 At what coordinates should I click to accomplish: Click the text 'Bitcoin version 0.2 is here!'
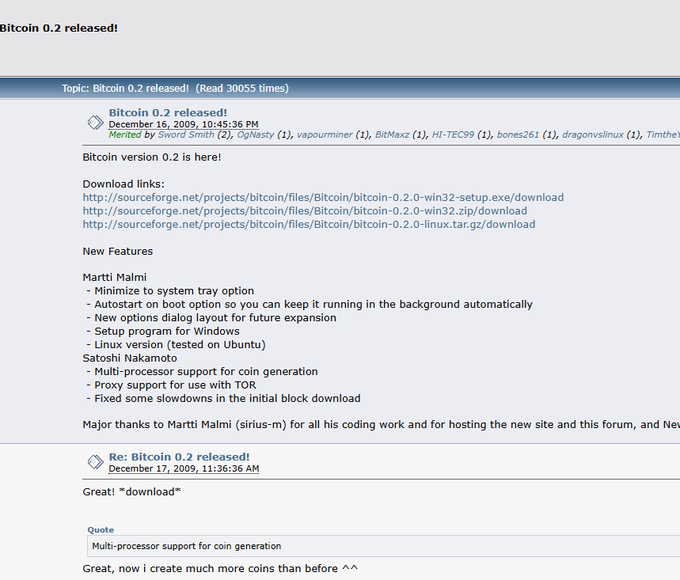(152, 157)
